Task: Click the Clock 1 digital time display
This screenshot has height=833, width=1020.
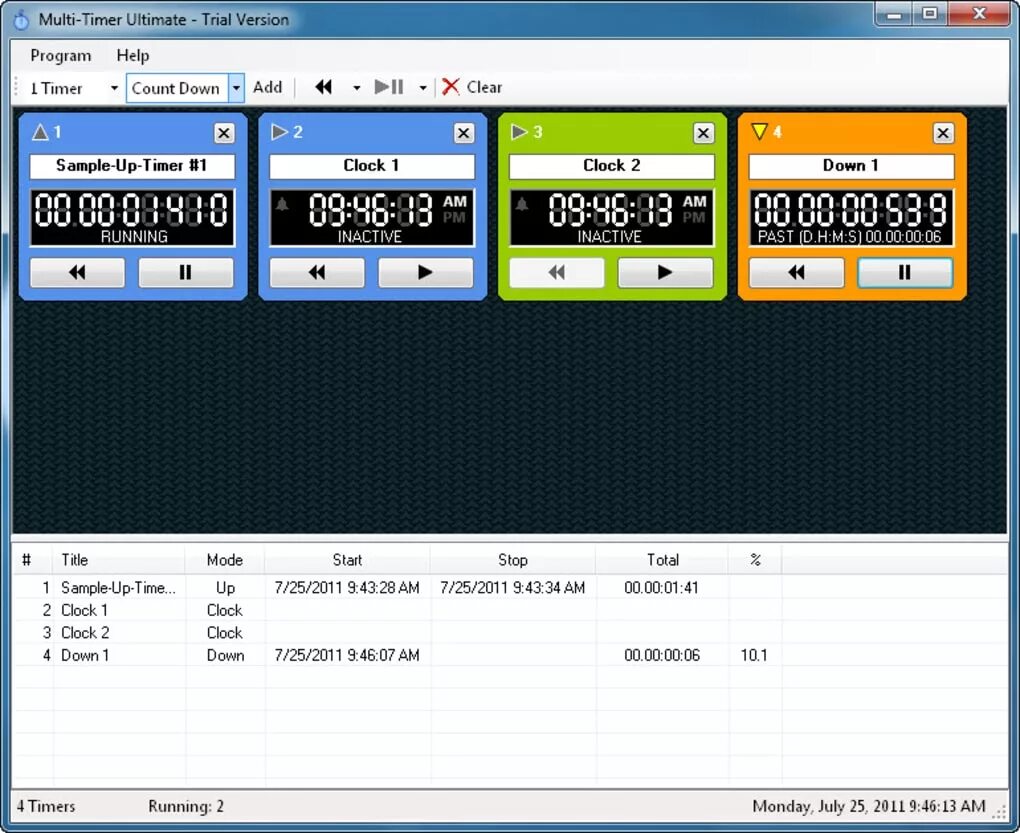Action: (371, 218)
